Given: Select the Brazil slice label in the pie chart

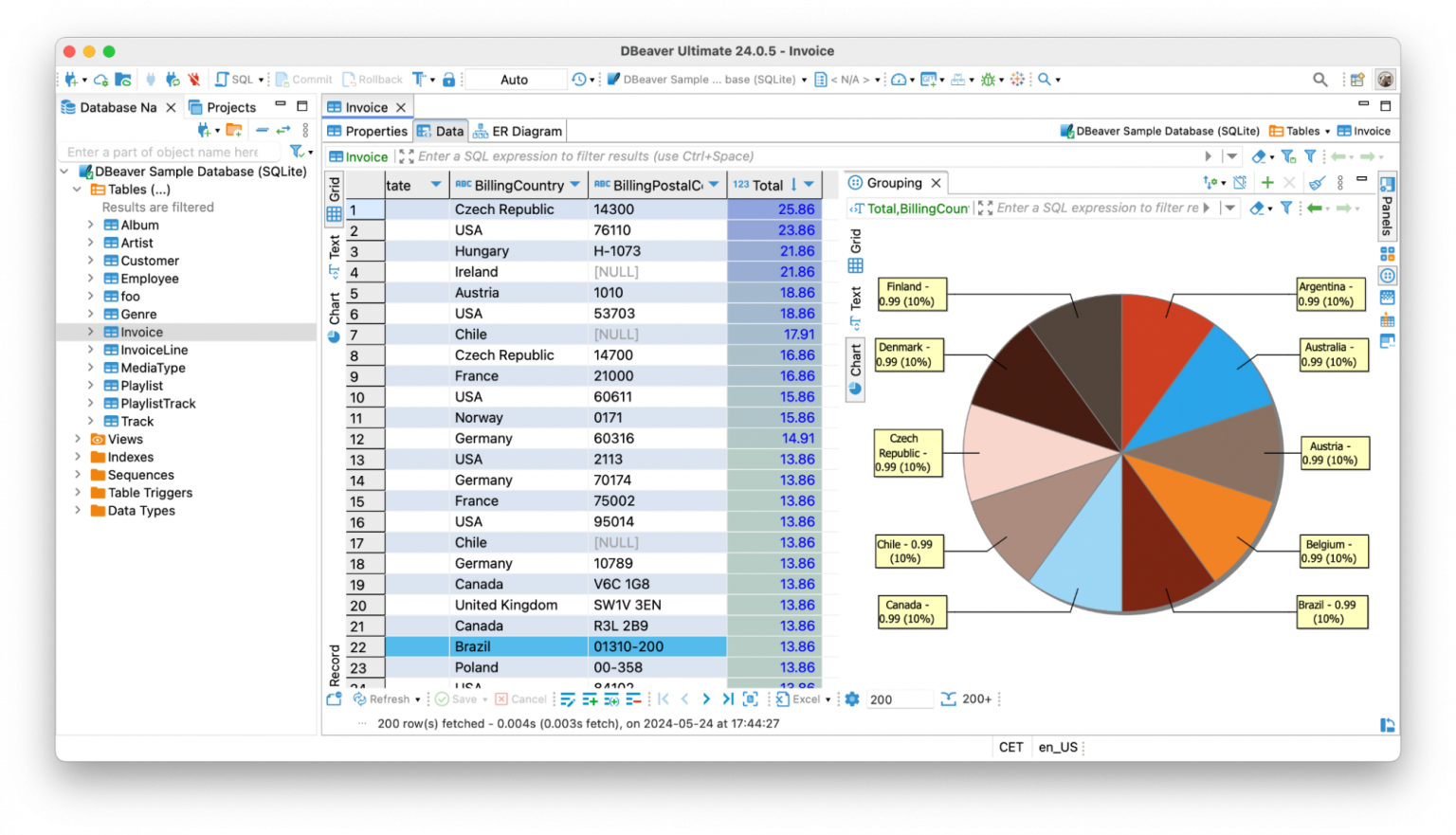Looking at the screenshot, I should [x=1331, y=612].
